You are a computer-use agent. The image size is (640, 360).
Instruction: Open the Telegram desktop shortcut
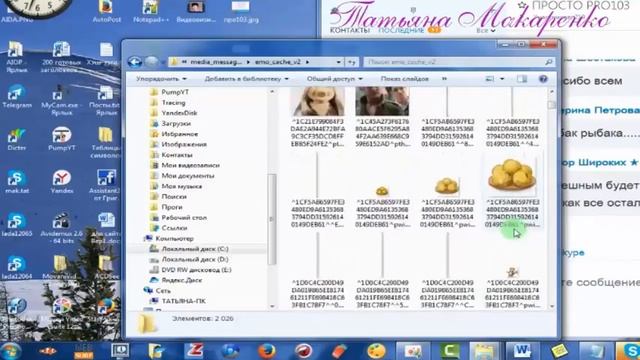point(17,97)
